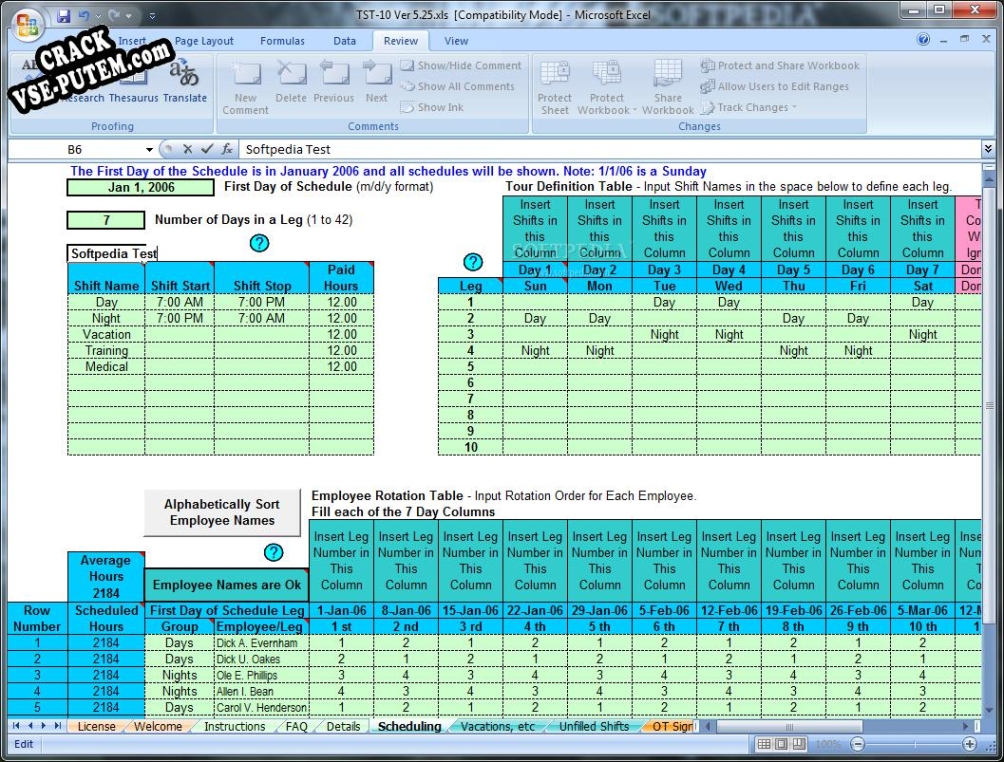Switch to the Page Layout tab
This screenshot has width=1004, height=762.
[x=204, y=41]
